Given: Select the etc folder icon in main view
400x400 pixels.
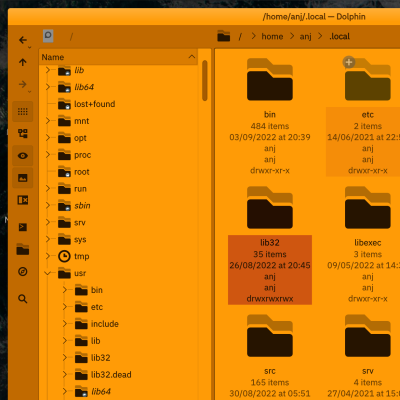Looking at the screenshot, I should [368, 79].
